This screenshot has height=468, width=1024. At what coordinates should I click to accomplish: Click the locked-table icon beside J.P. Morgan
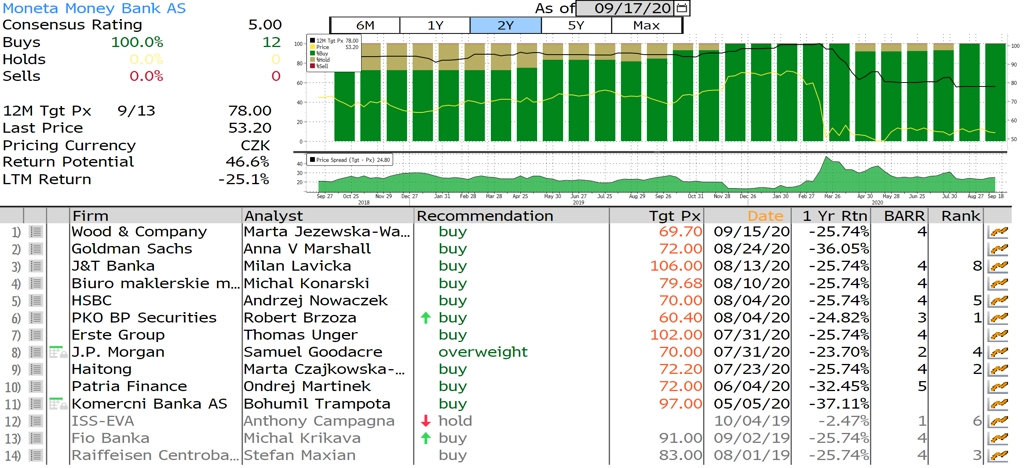click(59, 352)
